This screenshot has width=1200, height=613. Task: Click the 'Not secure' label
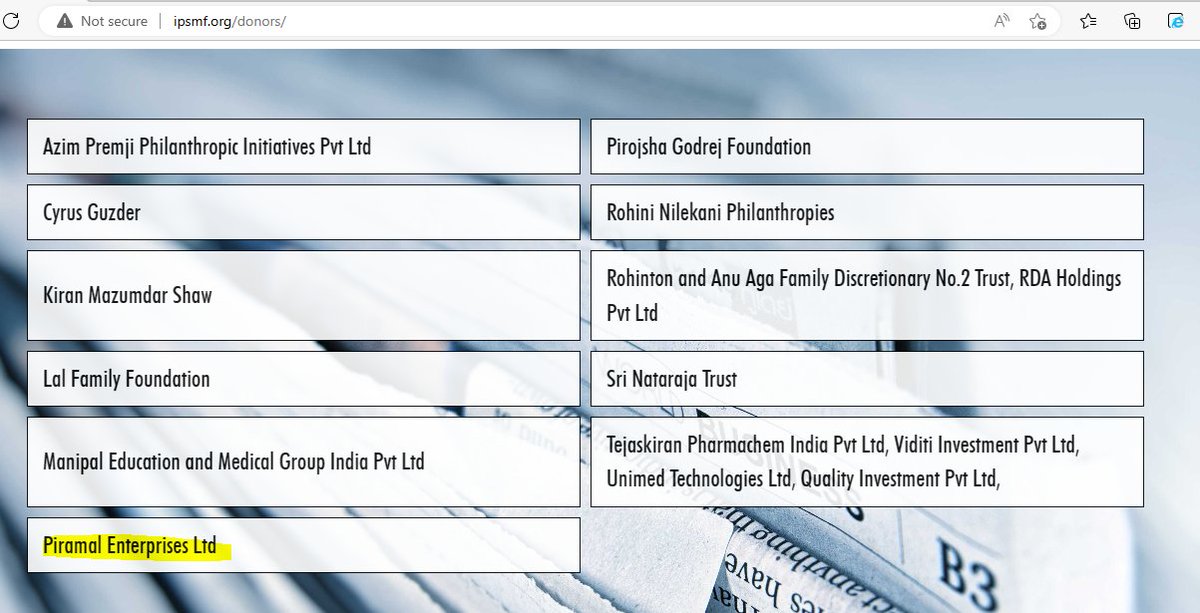(114, 21)
